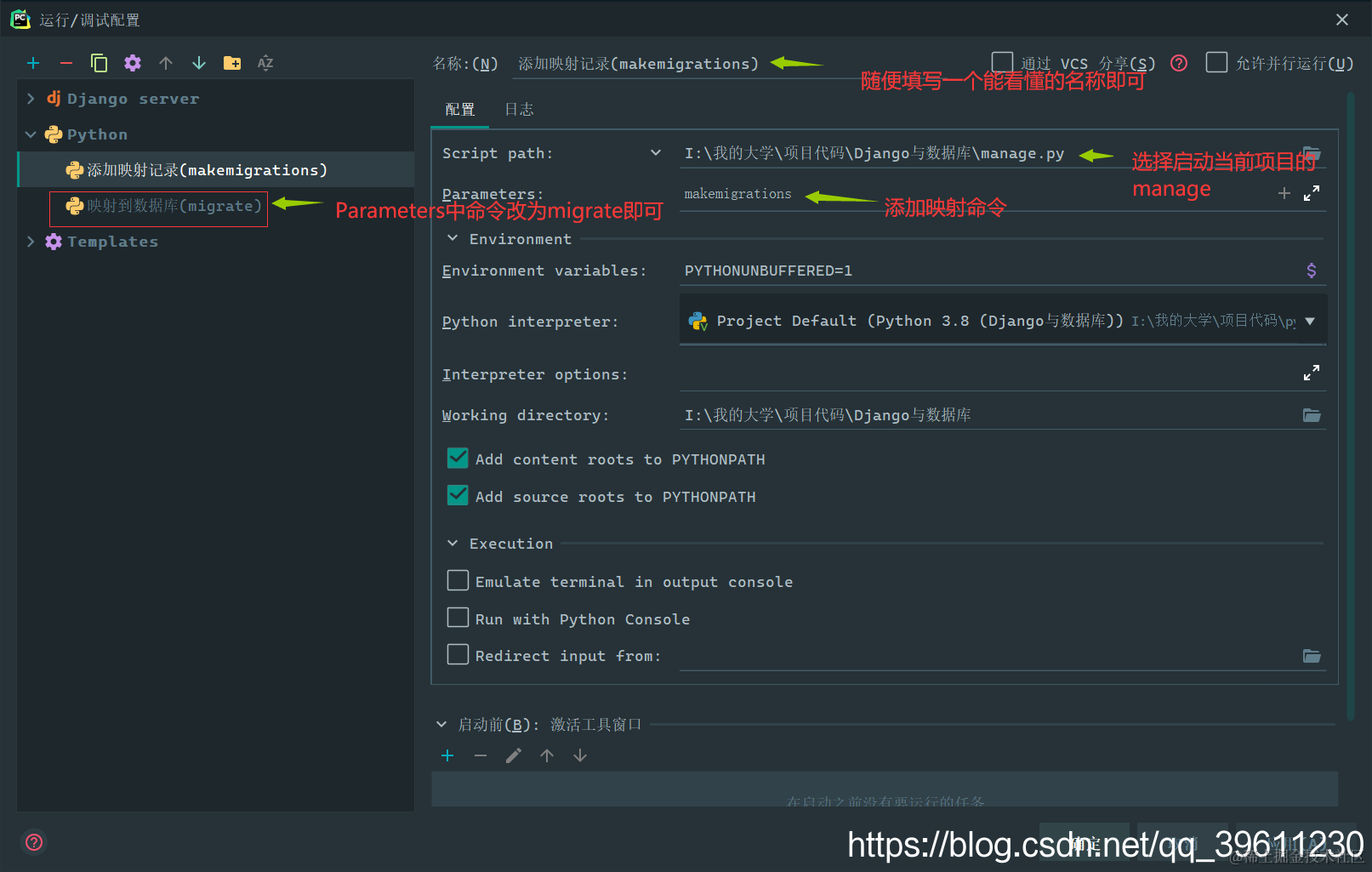The width and height of the screenshot is (1372, 872).
Task: Collapse Python tree node
Action: pyautogui.click(x=31, y=134)
